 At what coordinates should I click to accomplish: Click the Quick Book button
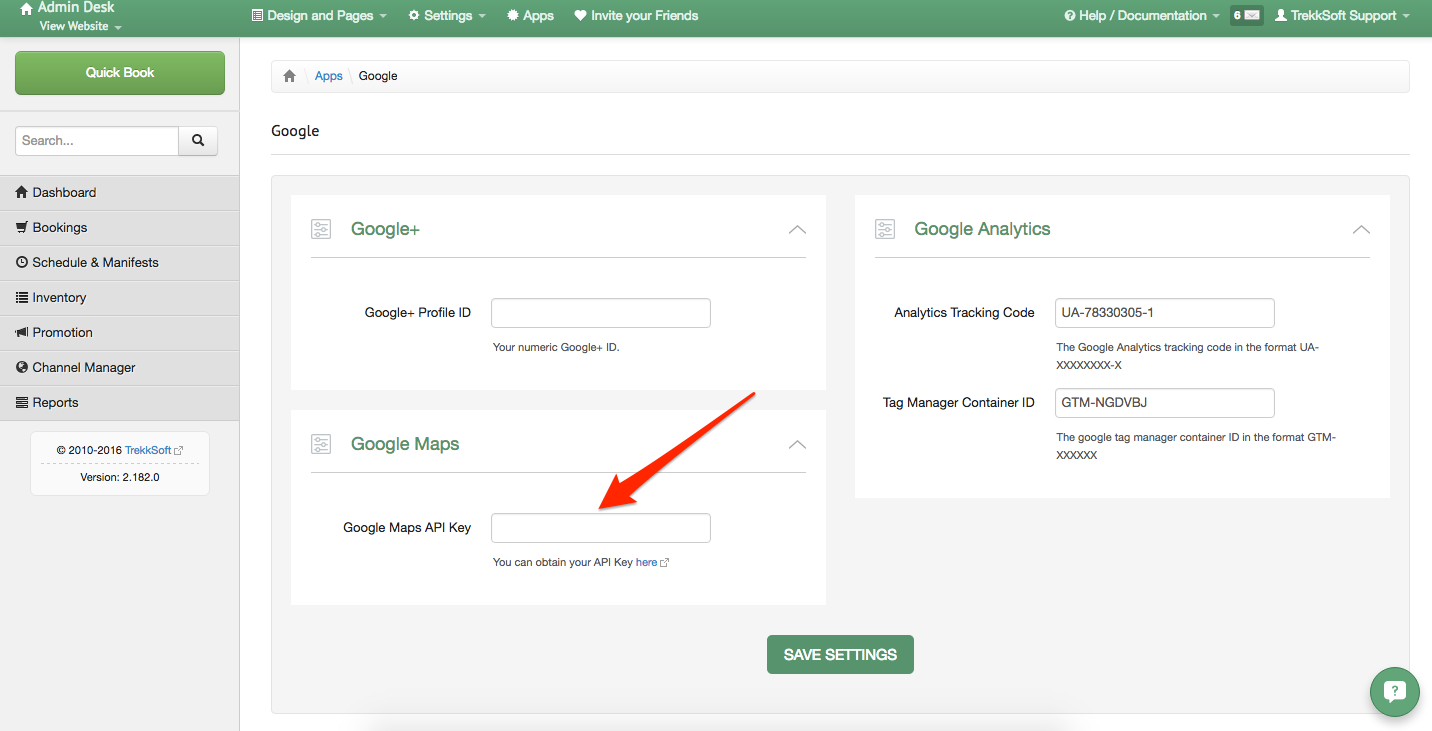(x=120, y=73)
